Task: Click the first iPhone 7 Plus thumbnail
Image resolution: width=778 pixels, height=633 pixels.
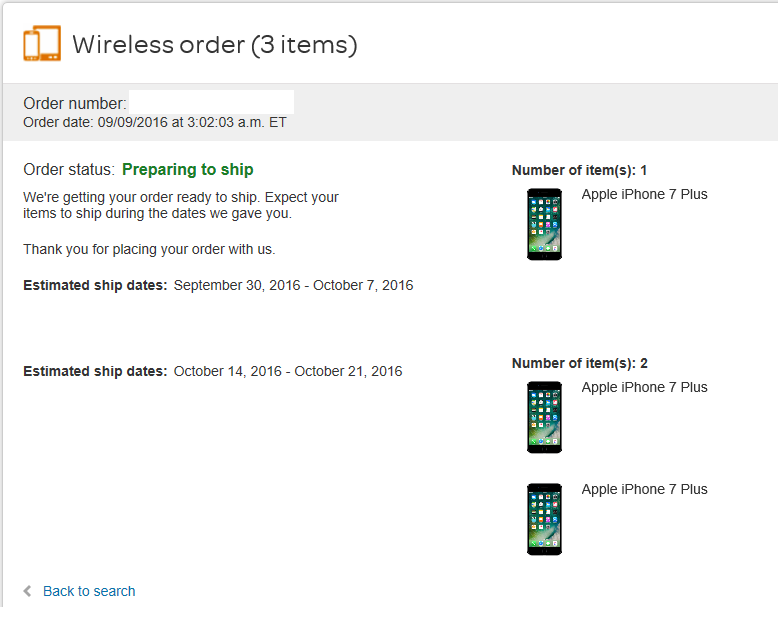Action: click(544, 224)
